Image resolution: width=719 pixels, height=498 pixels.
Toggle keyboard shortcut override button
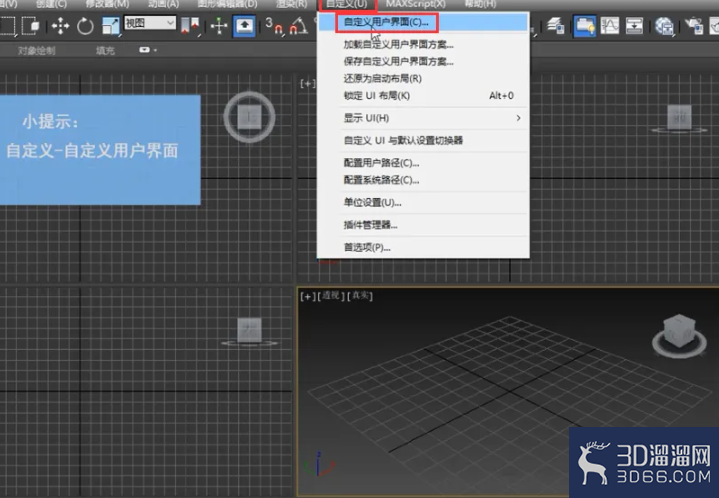(244, 26)
